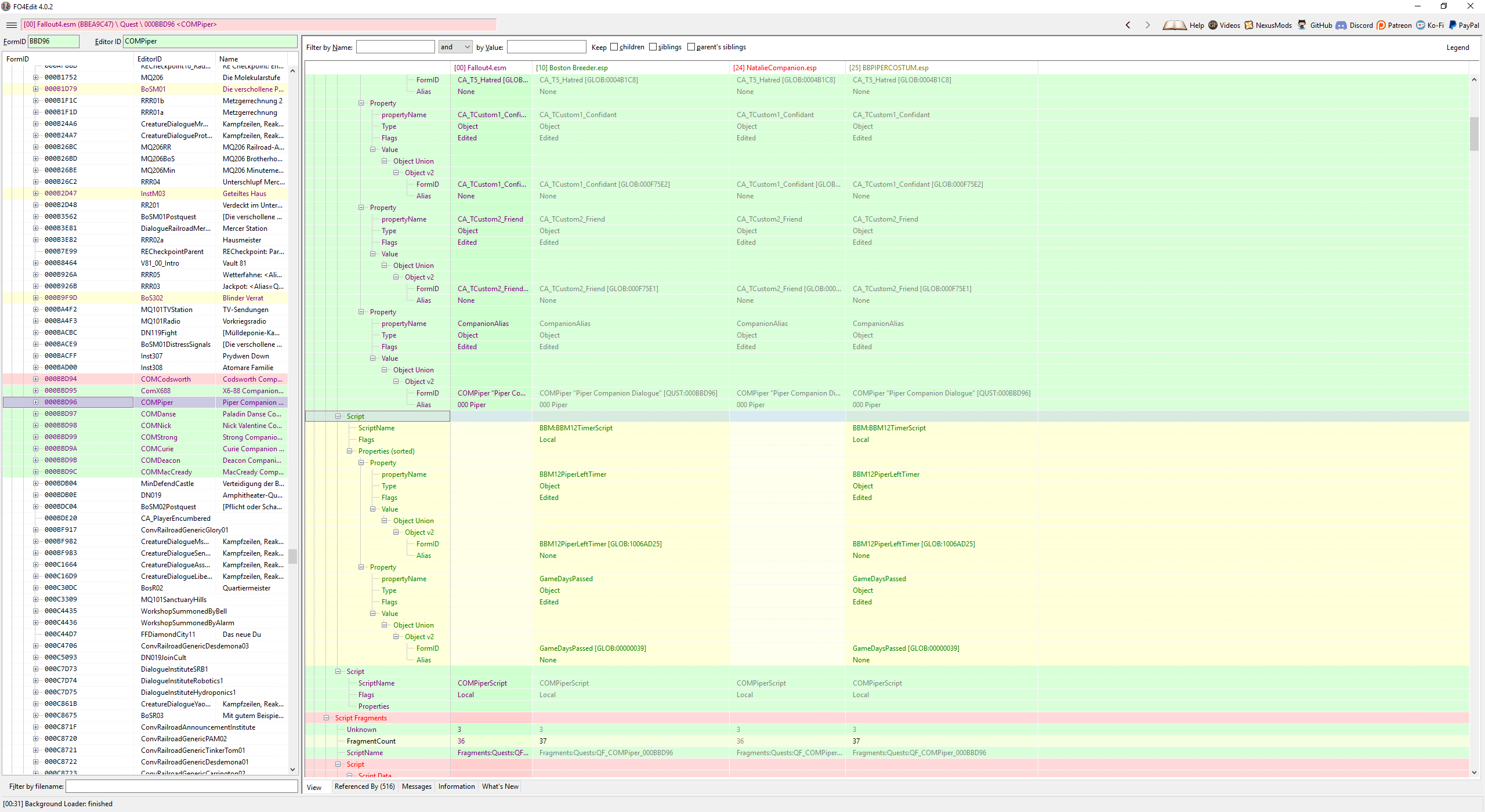The width and height of the screenshot is (1485, 812).
Task: Click the EditorID column header
Action: click(175, 59)
